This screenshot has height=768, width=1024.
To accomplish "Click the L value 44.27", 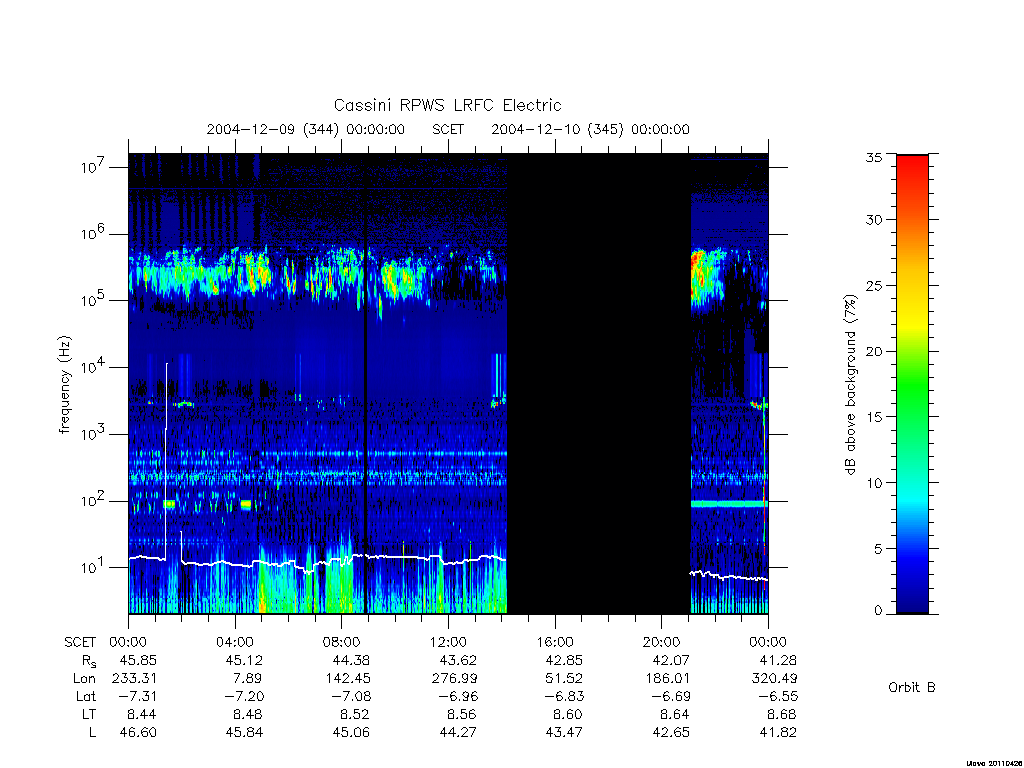I will pos(458,733).
